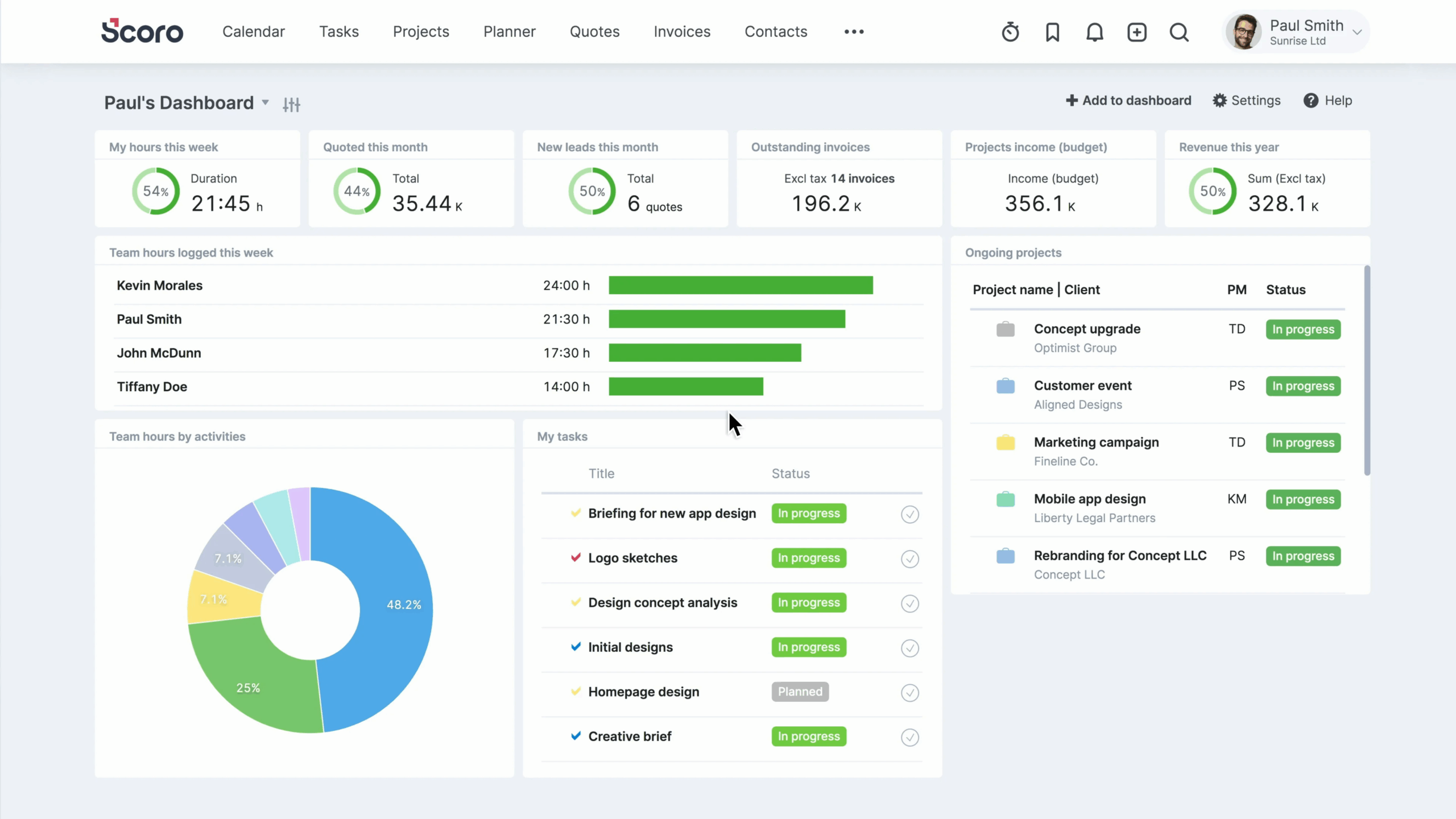Click the Ongoing projects scrollbar
This screenshot has width=1456, height=819.
tap(1367, 370)
